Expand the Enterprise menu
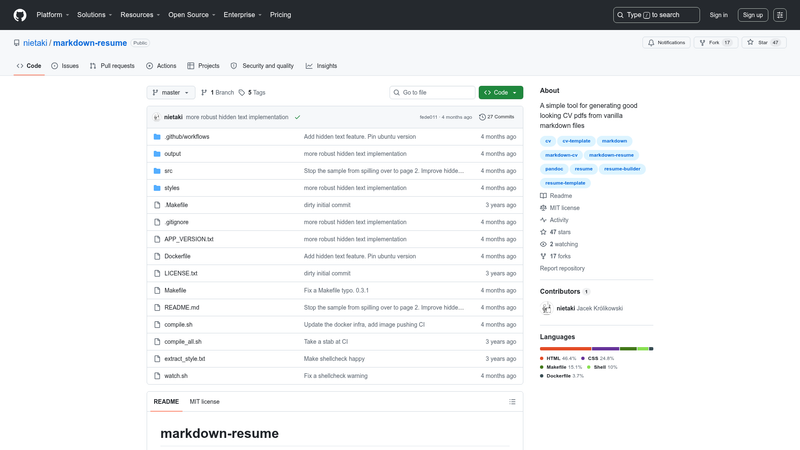 pos(242,15)
